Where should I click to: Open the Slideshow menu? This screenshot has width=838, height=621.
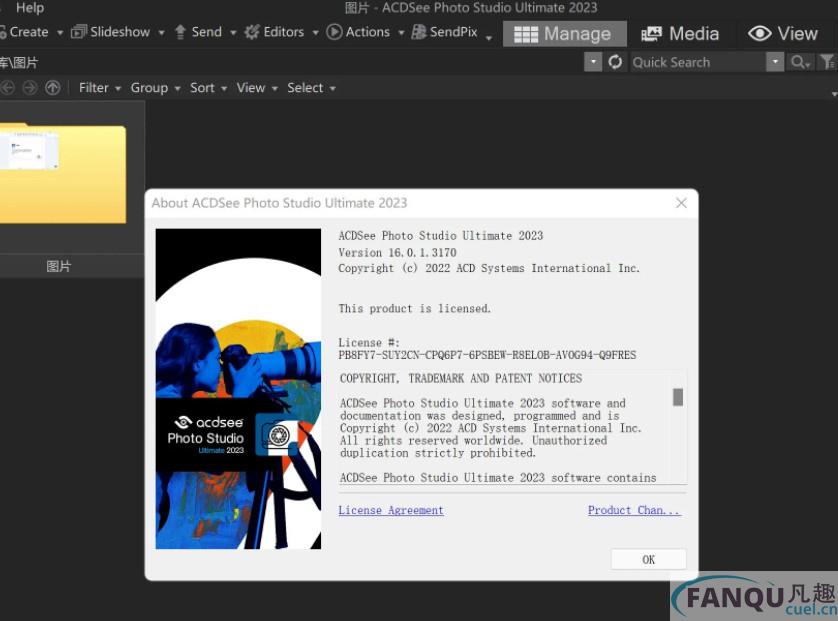pyautogui.click(x=120, y=32)
